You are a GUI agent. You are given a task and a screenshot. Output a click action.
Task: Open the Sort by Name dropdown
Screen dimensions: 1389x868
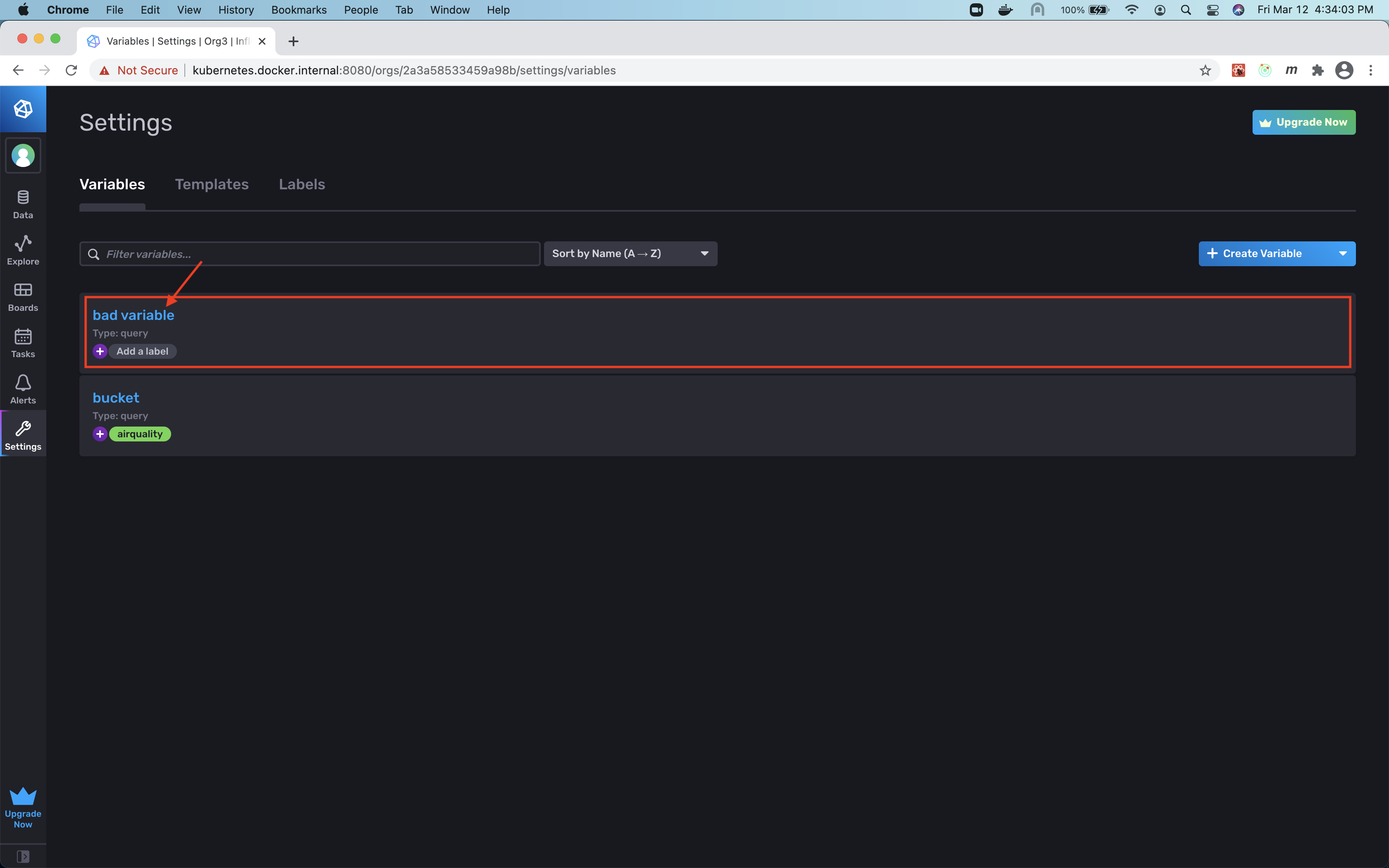coord(630,253)
